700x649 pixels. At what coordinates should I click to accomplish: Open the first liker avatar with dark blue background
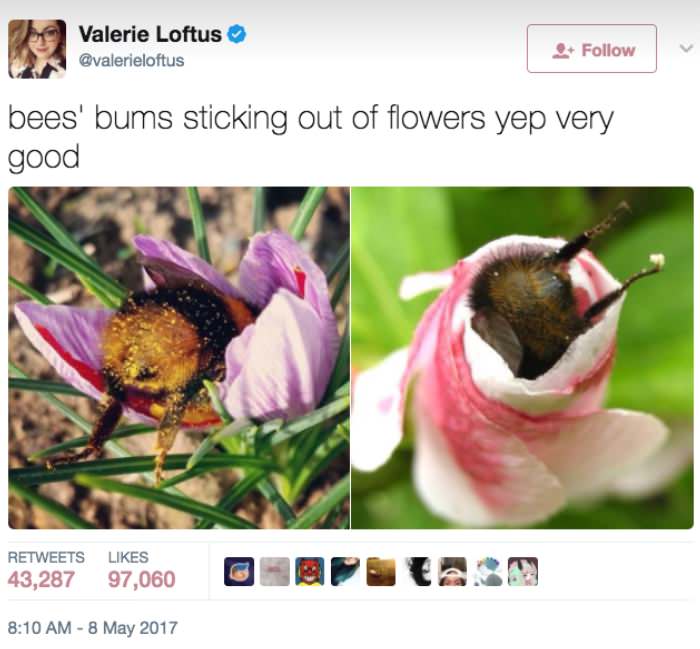point(241,571)
